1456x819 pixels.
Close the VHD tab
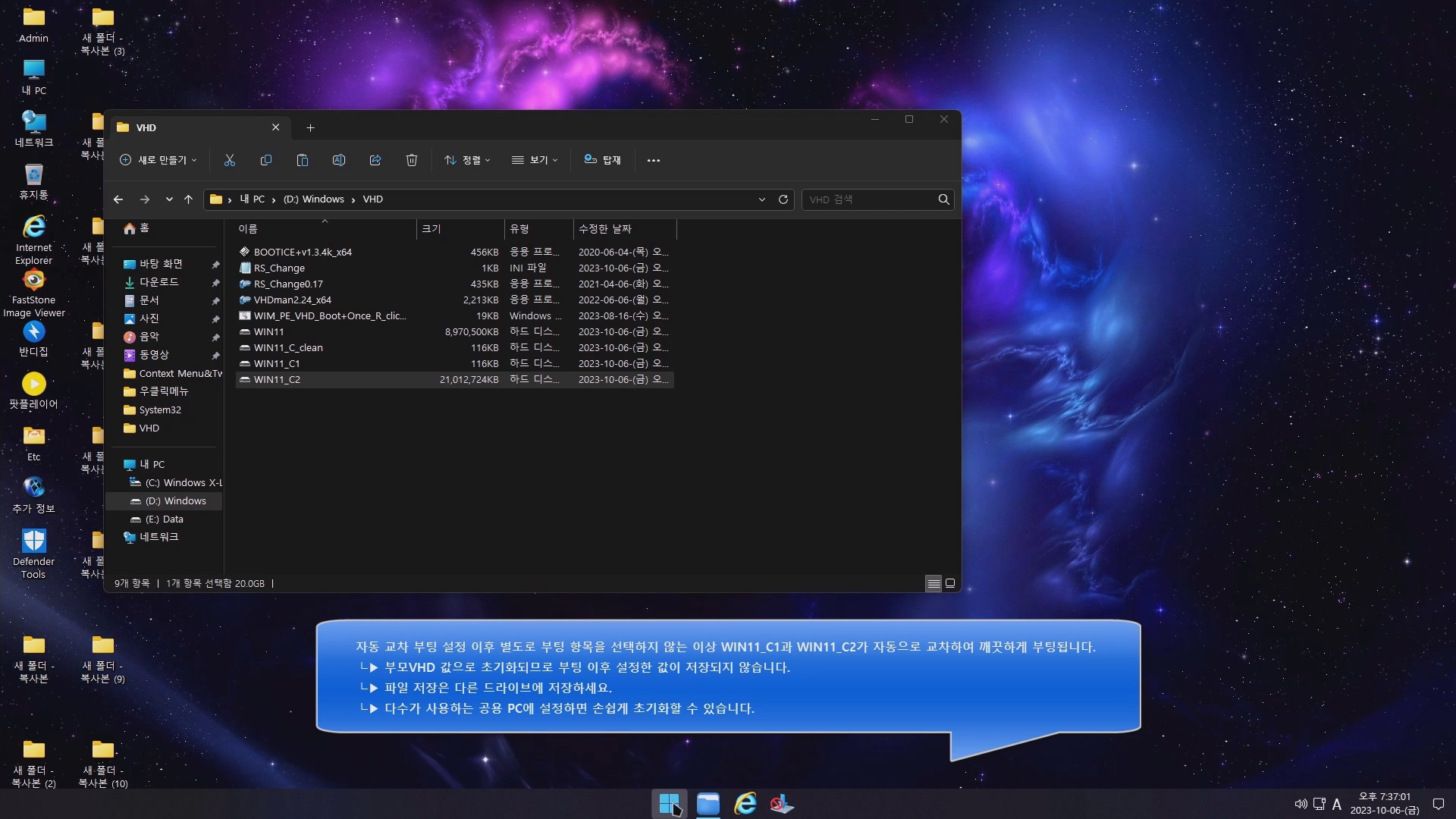coord(276,127)
